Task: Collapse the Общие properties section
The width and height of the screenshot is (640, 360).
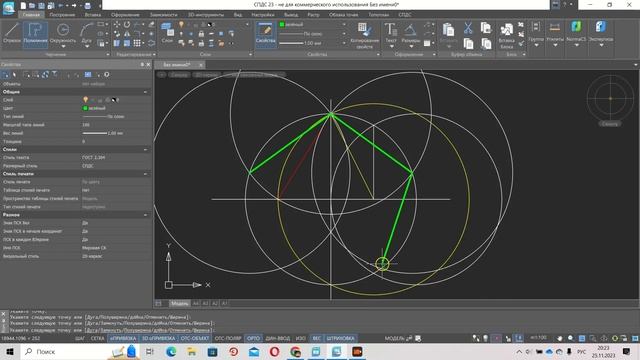Action: pos(145,92)
